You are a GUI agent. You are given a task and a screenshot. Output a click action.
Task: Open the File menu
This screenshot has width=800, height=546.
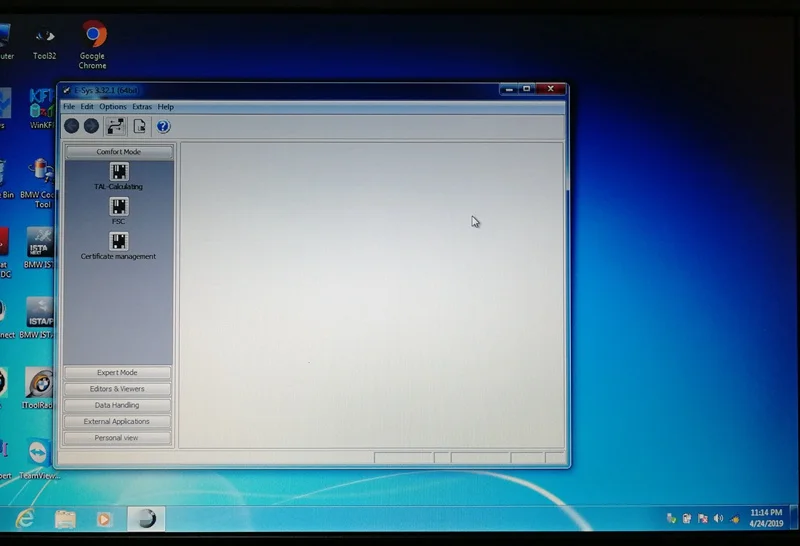click(69, 107)
